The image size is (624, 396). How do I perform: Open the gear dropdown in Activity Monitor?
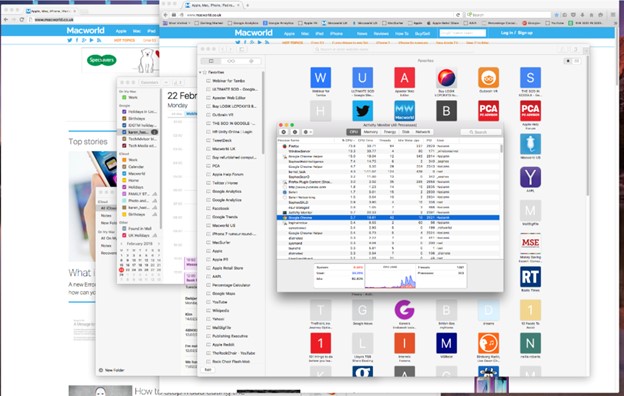308,132
